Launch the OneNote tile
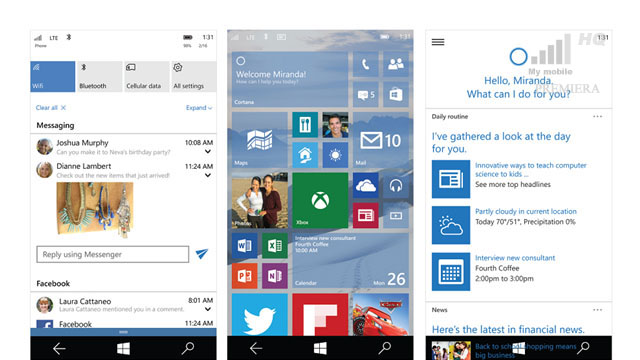The height and width of the screenshot is (360, 640). click(275, 276)
